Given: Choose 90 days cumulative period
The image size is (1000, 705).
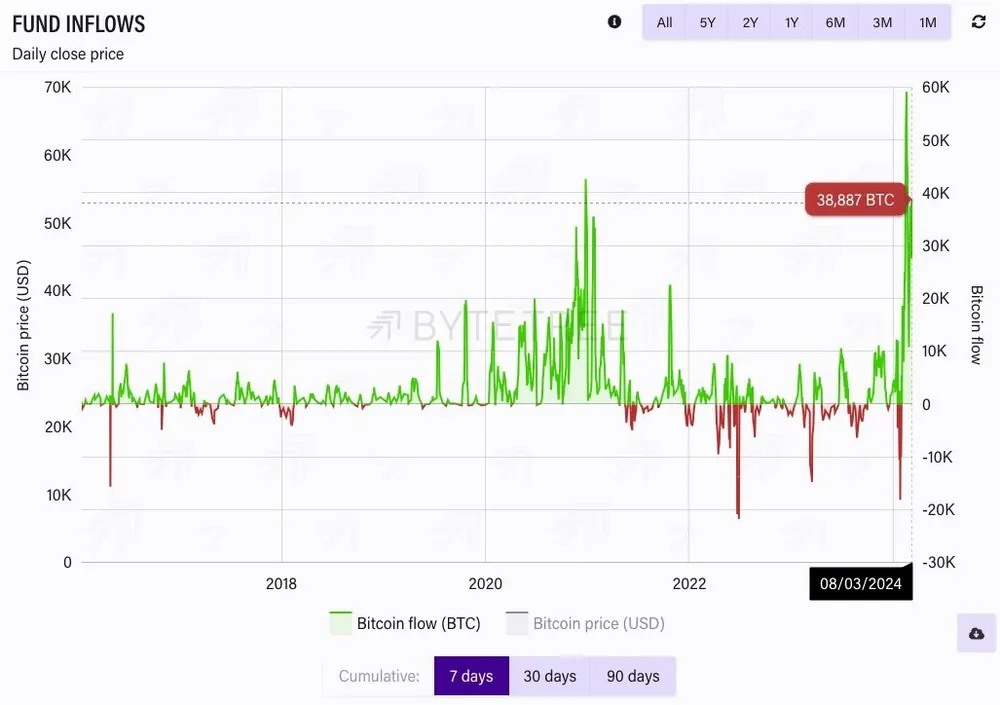Looking at the screenshot, I should click(633, 676).
